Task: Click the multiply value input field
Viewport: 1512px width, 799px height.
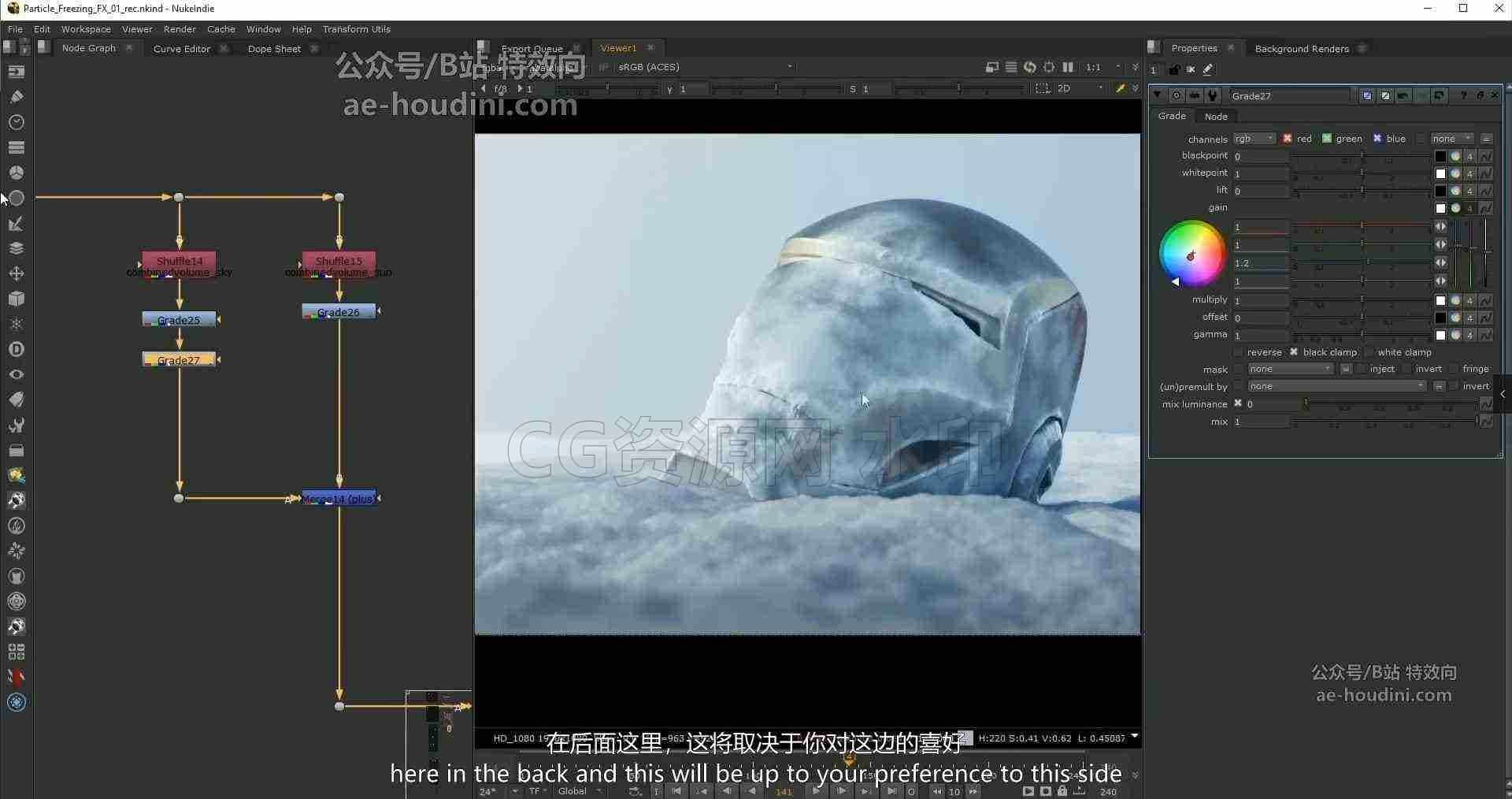Action: 1261,300
